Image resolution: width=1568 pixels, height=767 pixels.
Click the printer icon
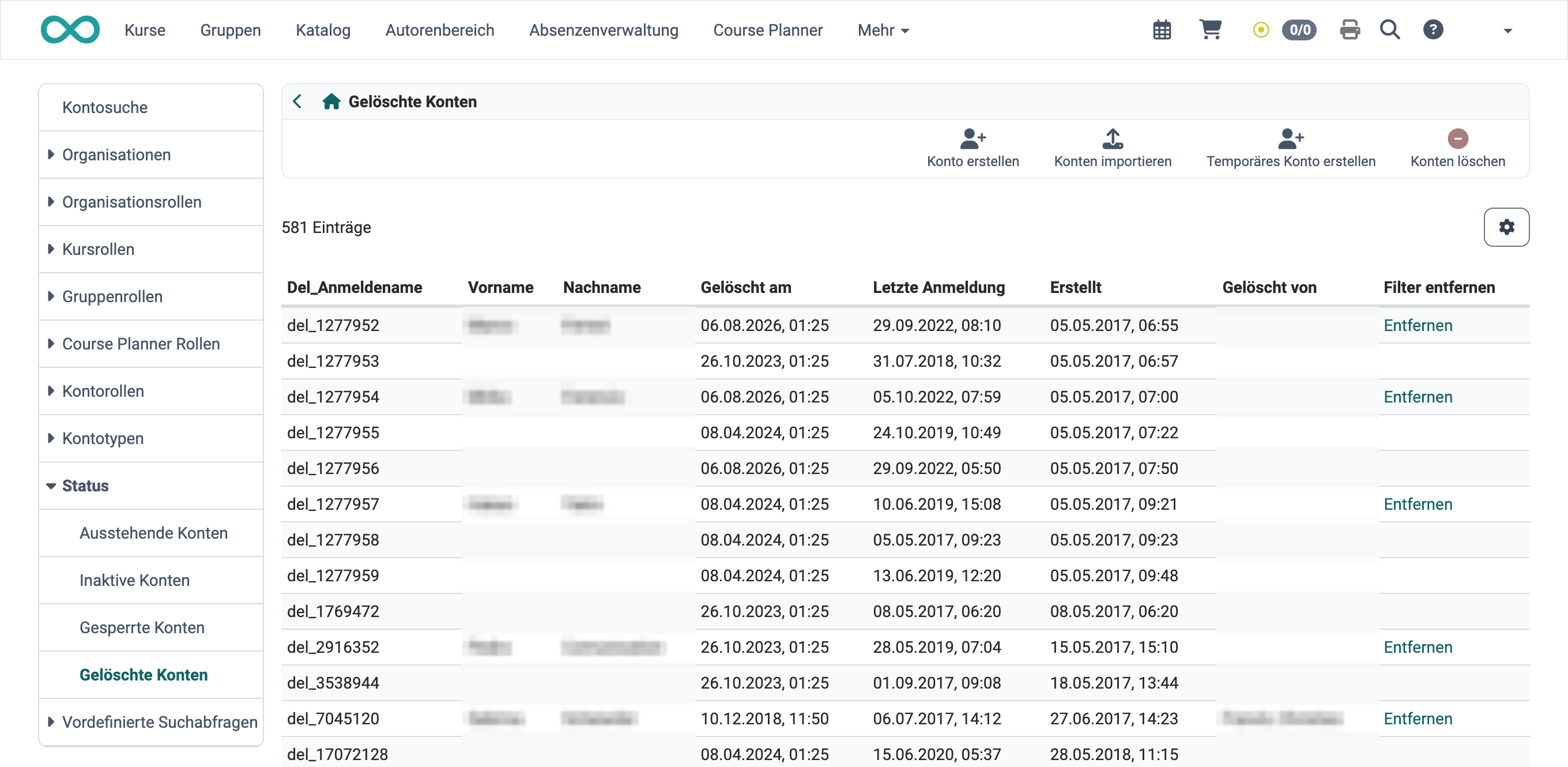pos(1350,30)
